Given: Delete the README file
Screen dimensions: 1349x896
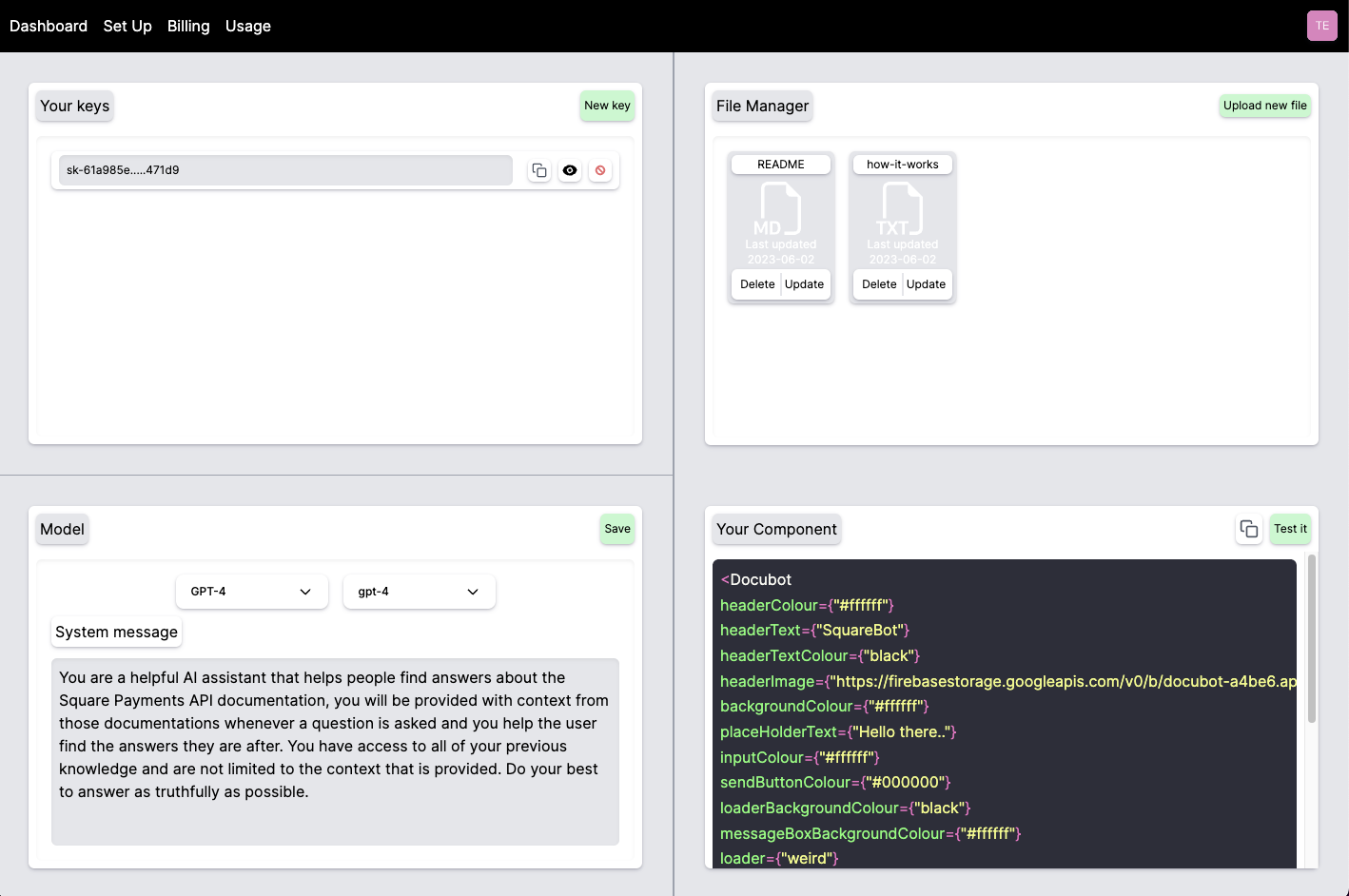Looking at the screenshot, I should click(757, 284).
